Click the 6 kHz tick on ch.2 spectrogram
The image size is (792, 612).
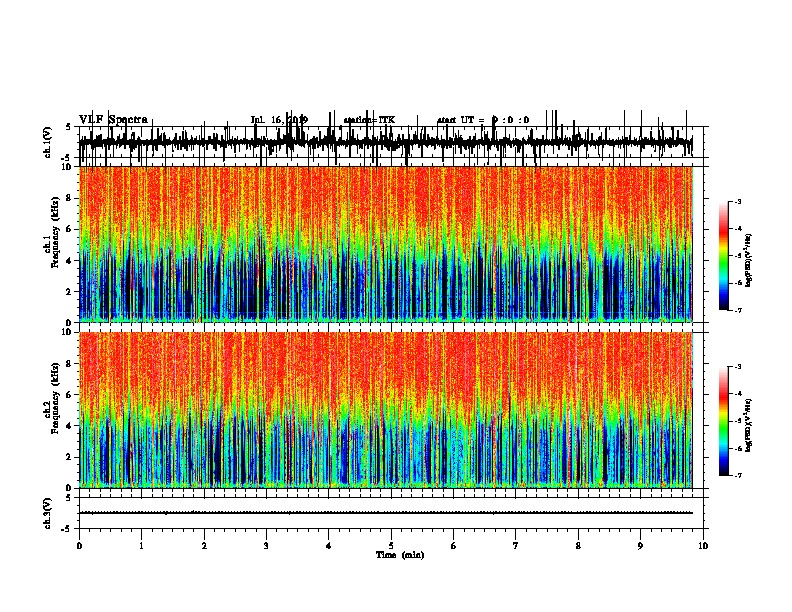coord(69,395)
